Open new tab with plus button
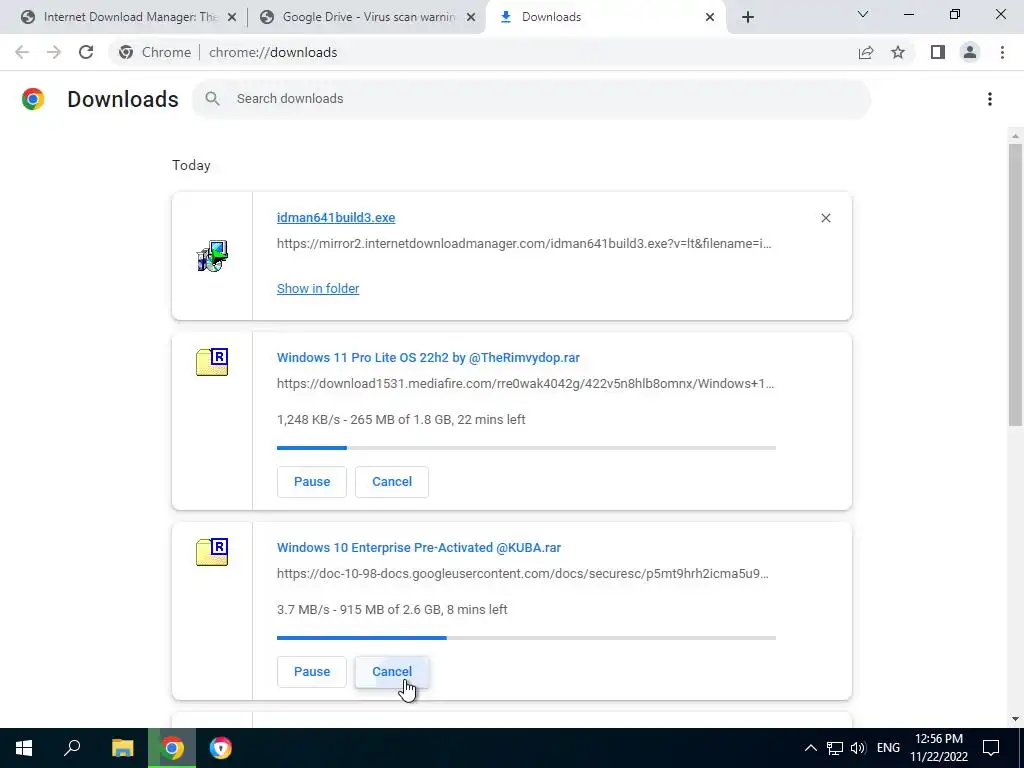1024x768 pixels. [x=748, y=17]
